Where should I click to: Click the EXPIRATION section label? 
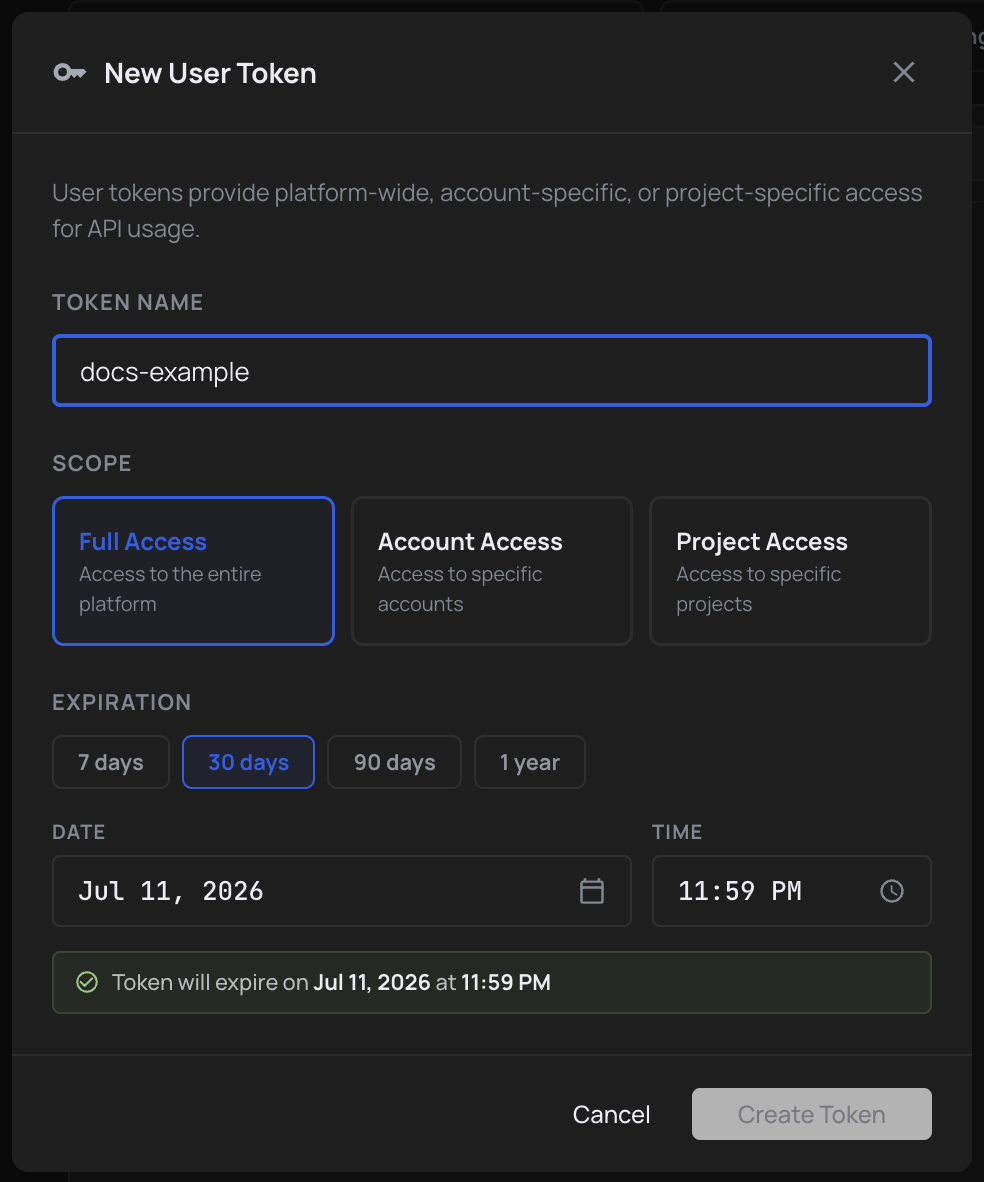click(121, 703)
